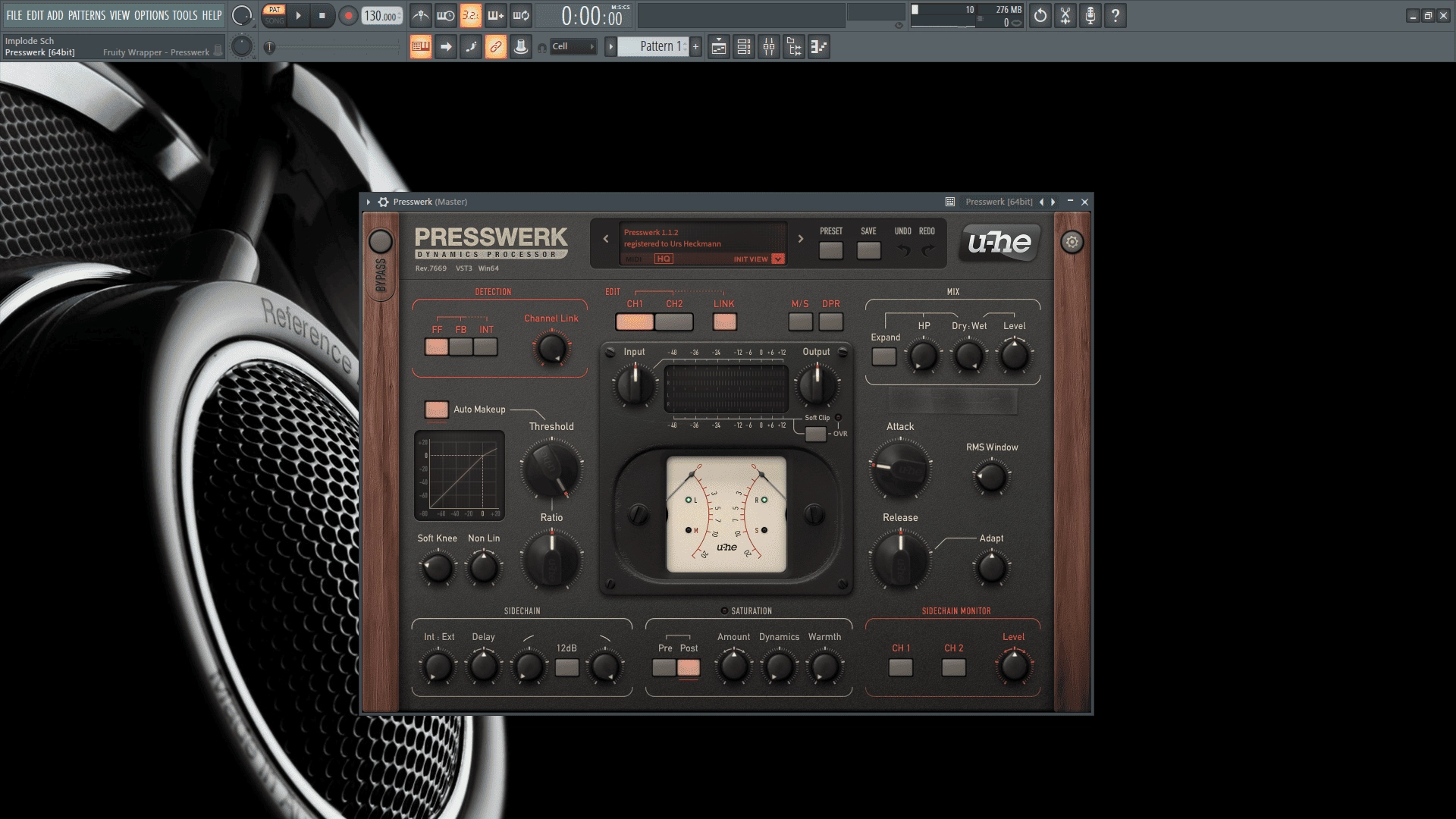Toggle the auto-scroll arrow icon

tap(446, 47)
